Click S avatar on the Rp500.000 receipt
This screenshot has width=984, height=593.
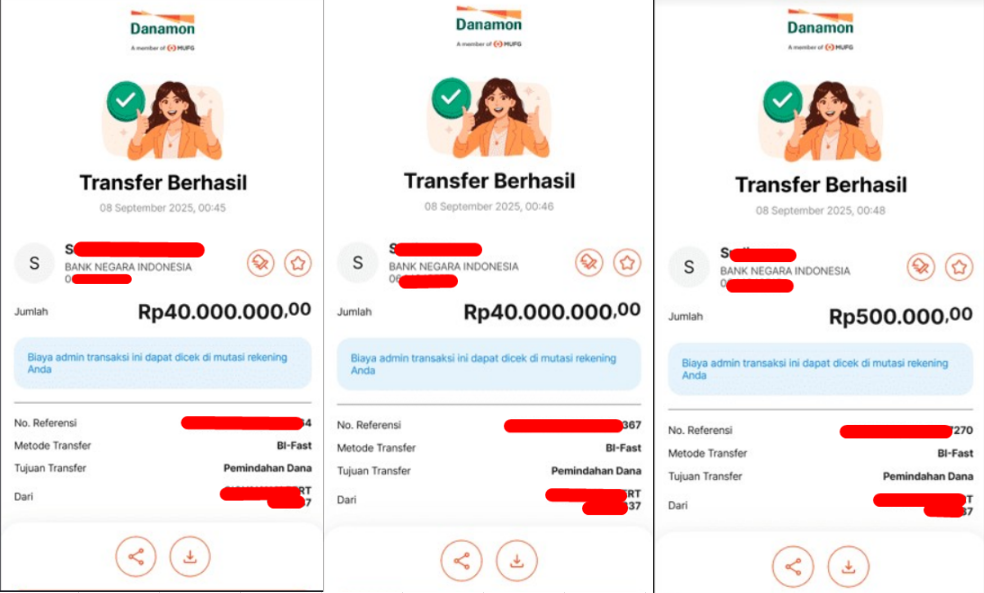pyautogui.click(x=688, y=267)
